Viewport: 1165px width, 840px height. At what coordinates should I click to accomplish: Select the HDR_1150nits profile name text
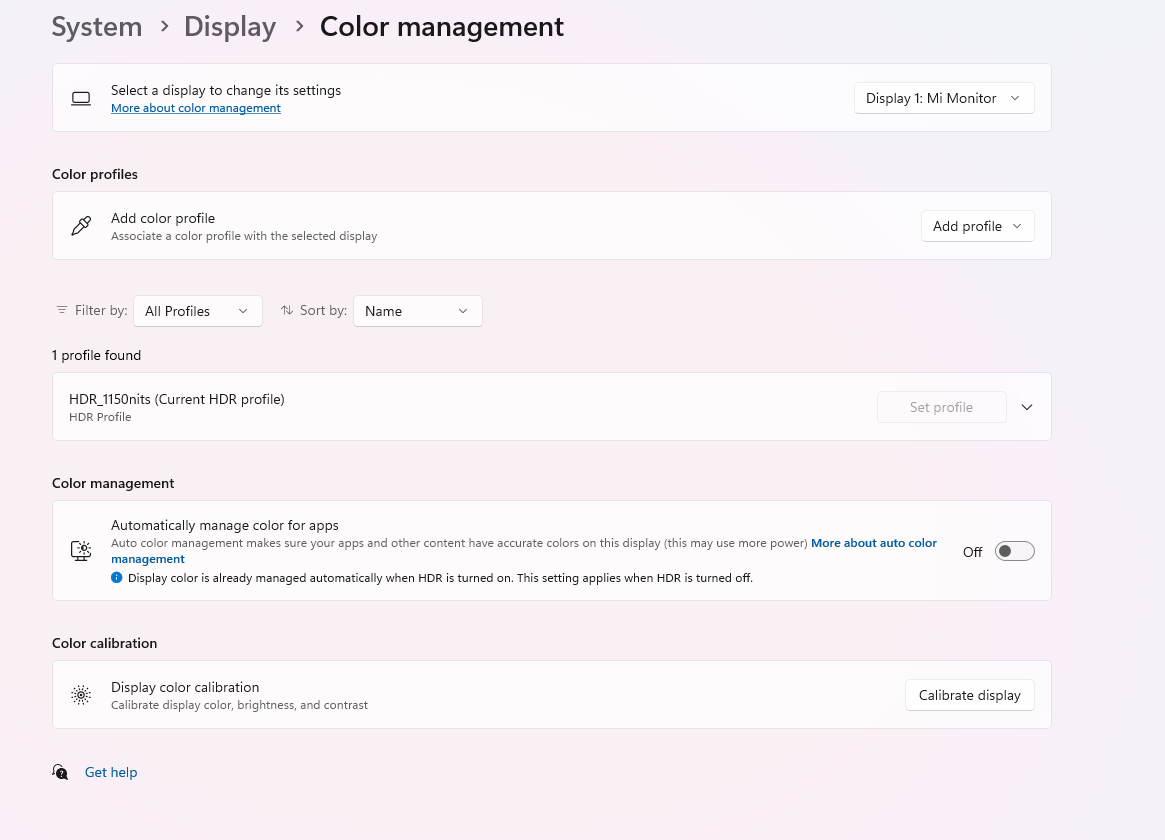click(177, 399)
